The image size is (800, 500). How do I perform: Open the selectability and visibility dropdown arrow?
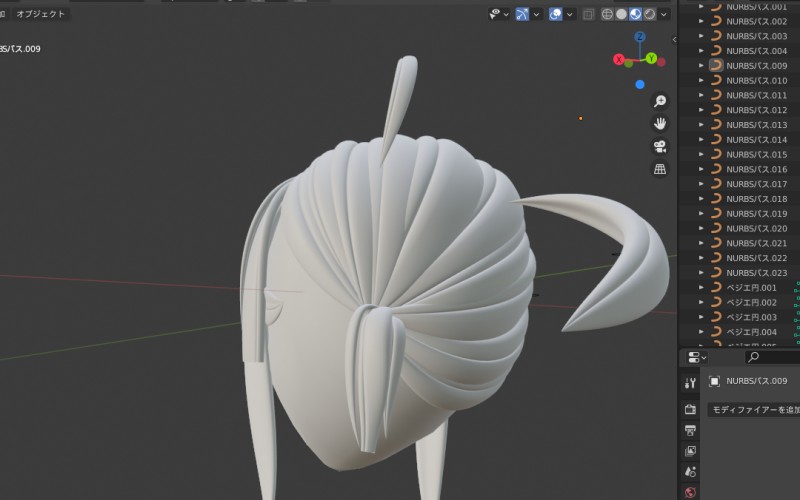pyautogui.click(x=506, y=14)
